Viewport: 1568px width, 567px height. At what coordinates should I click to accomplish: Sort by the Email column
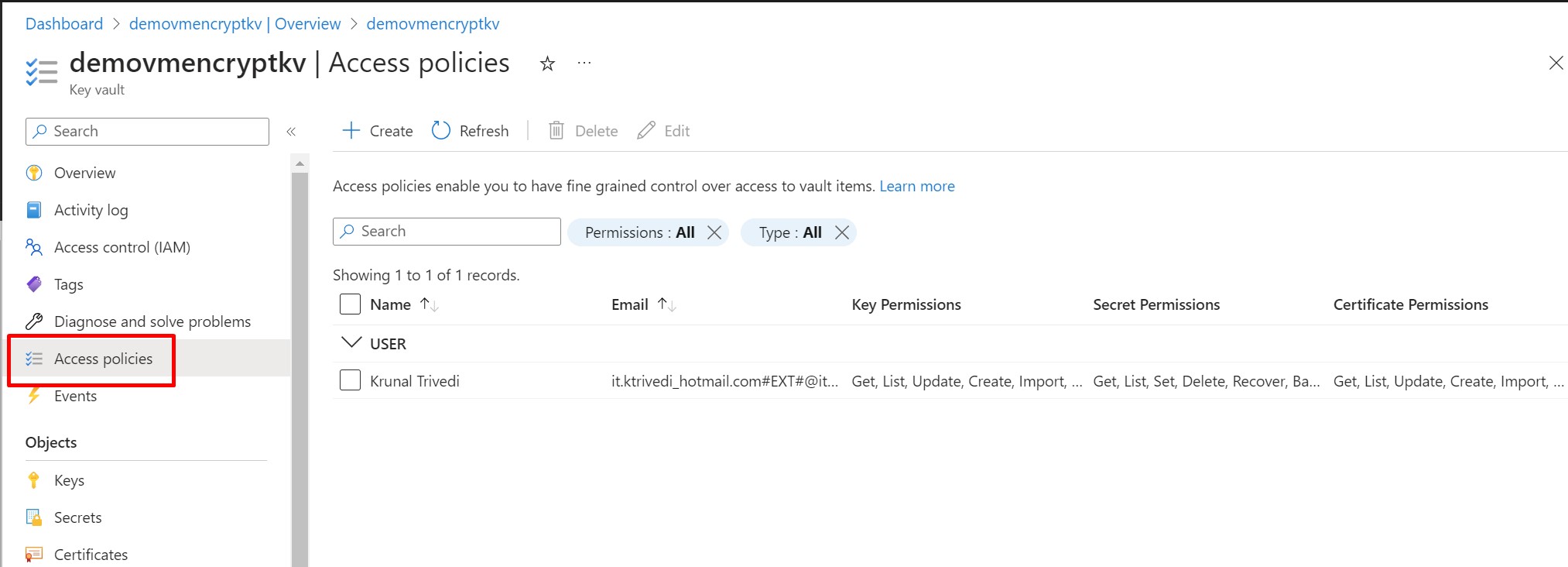[x=666, y=304]
